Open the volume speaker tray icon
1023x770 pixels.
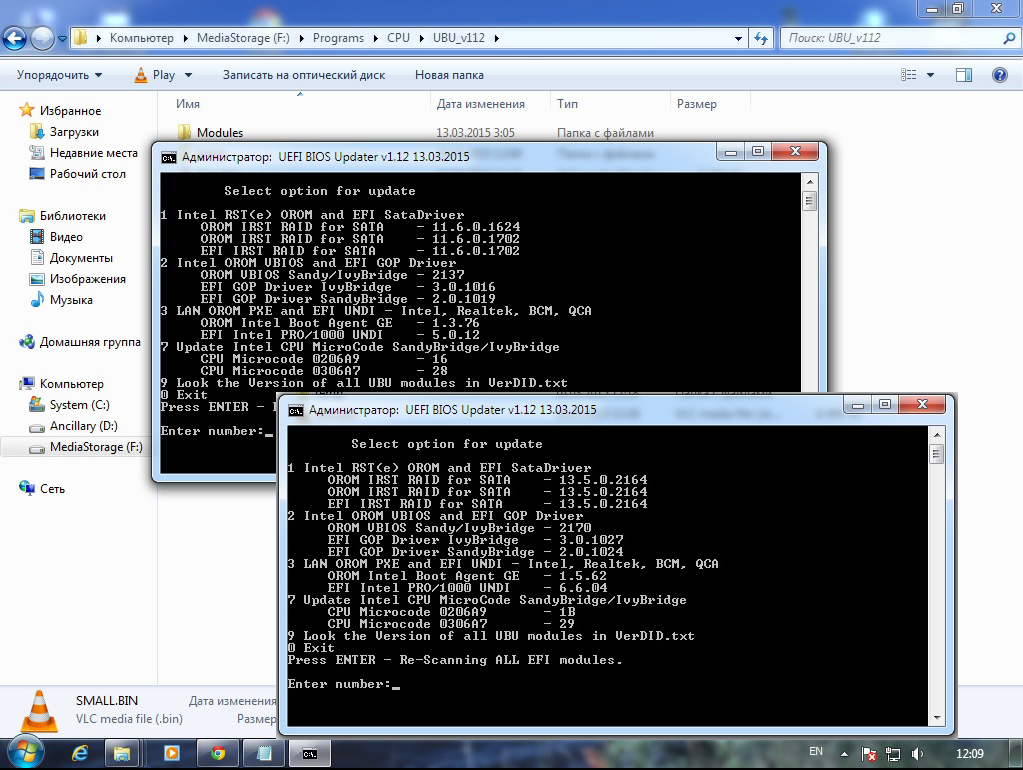tap(917, 754)
